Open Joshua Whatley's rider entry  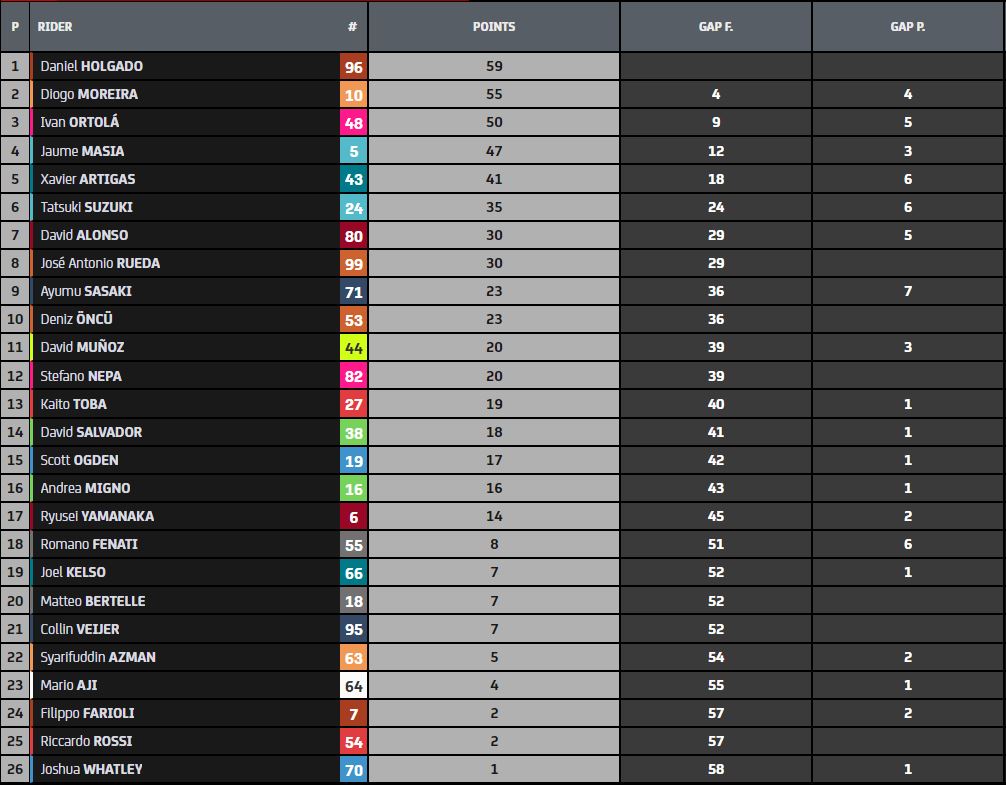point(91,769)
